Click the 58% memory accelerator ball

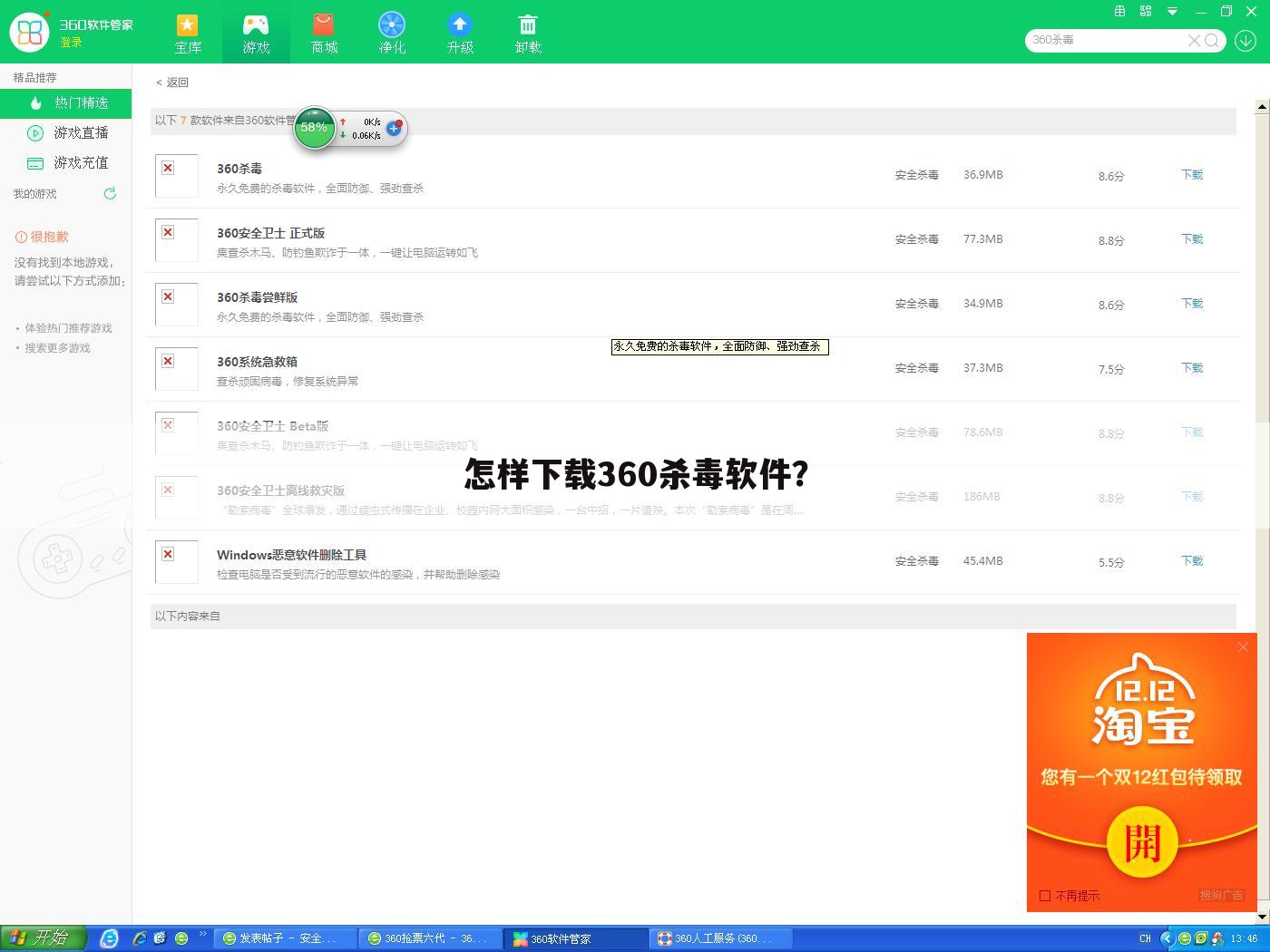[x=315, y=128]
